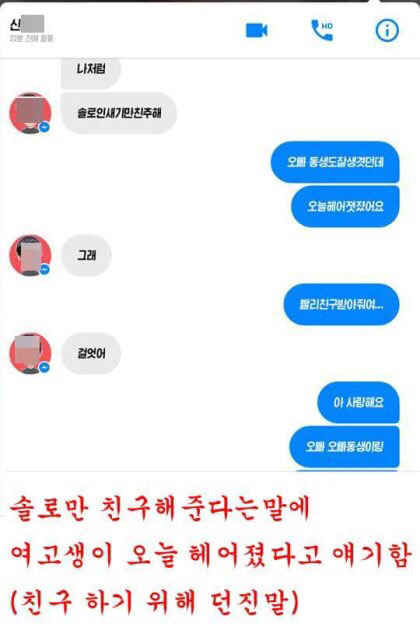Select the 아 사랑해요 blue bubble
420x630 pixels.
(x=359, y=402)
